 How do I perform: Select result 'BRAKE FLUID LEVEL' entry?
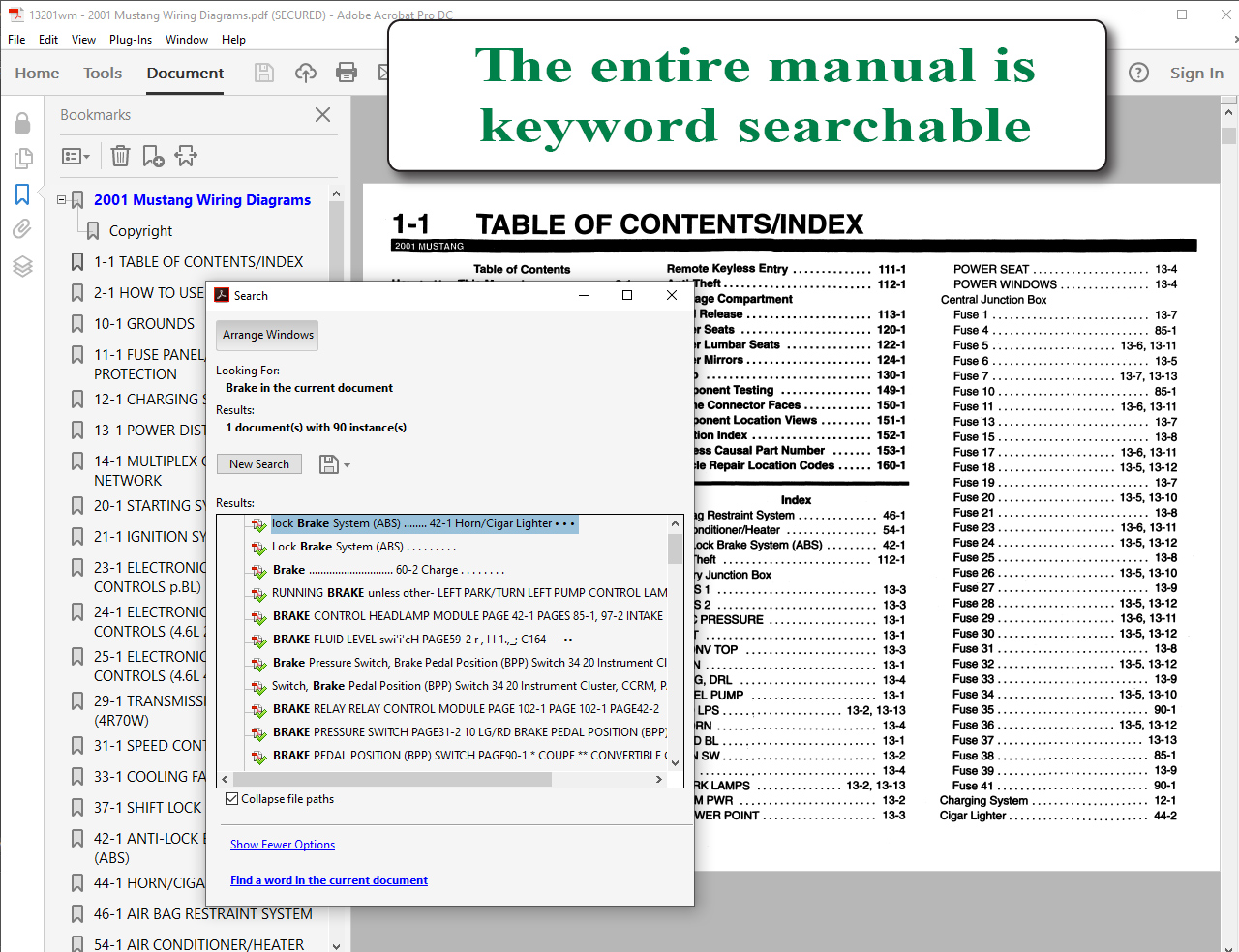tap(423, 640)
